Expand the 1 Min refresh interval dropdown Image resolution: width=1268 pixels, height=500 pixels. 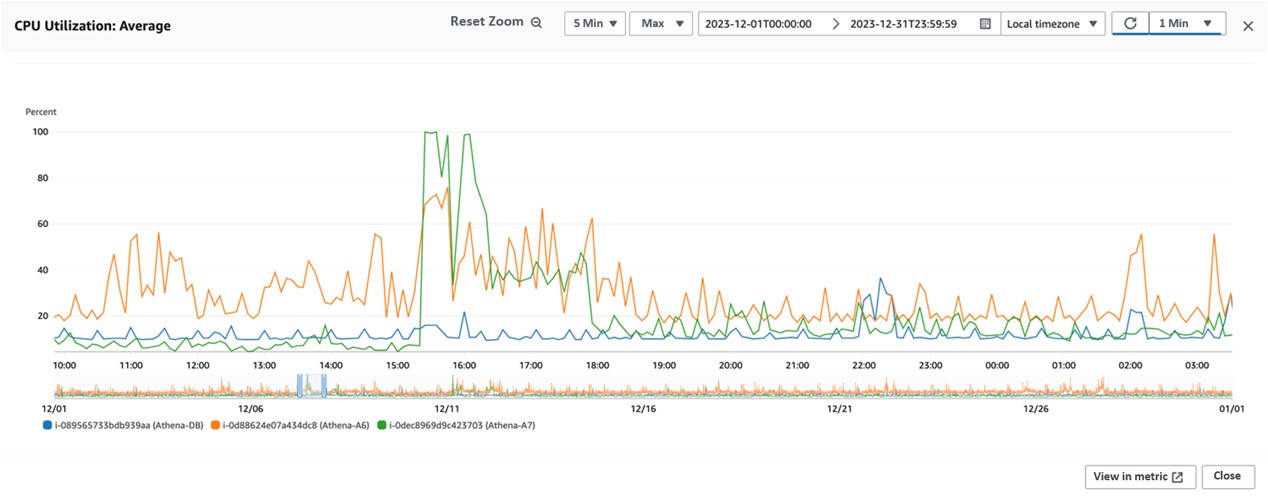click(1188, 24)
